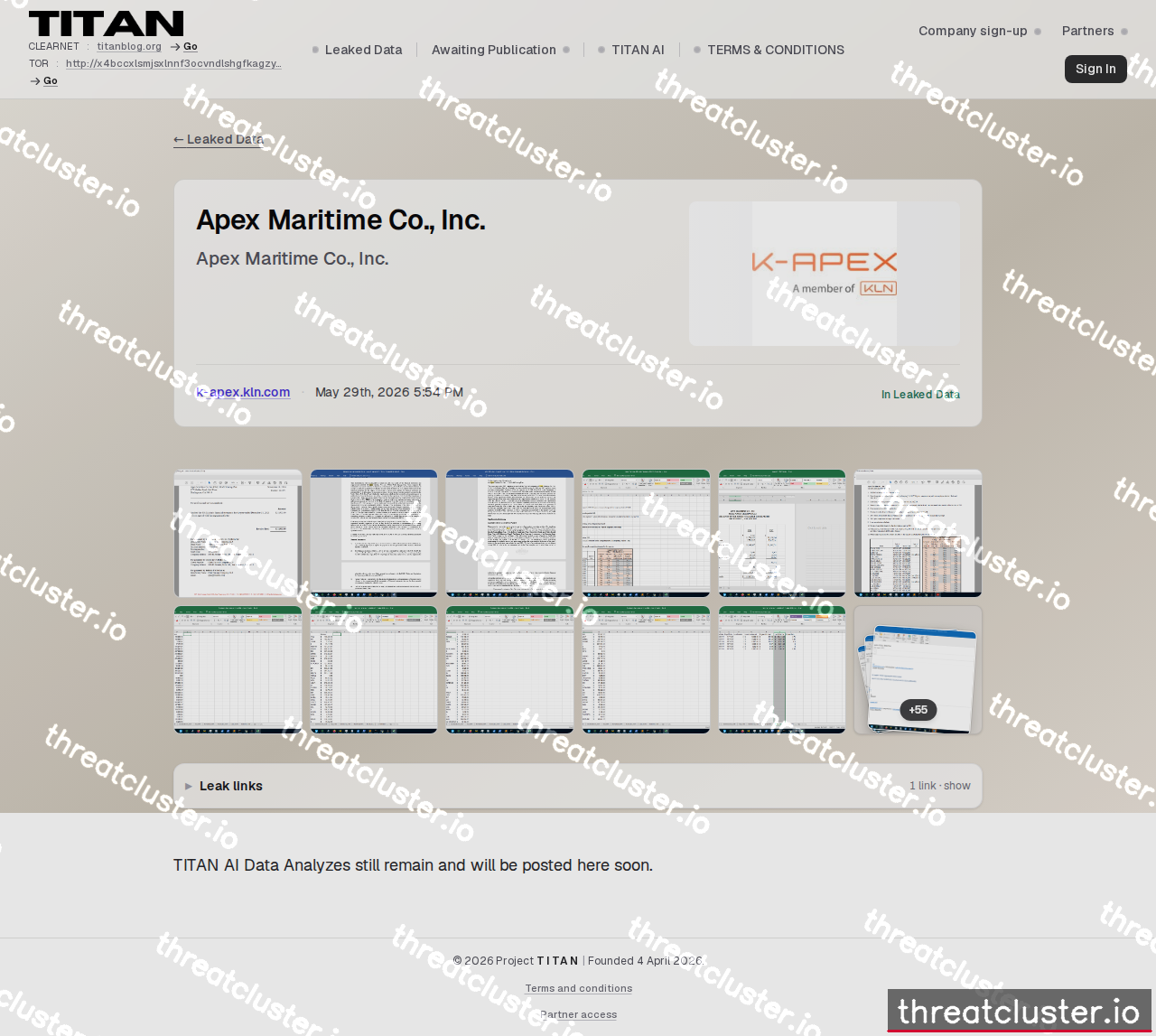The width and height of the screenshot is (1156, 1036).
Task: Open the first document thumbnail in the top row
Action: (x=238, y=533)
